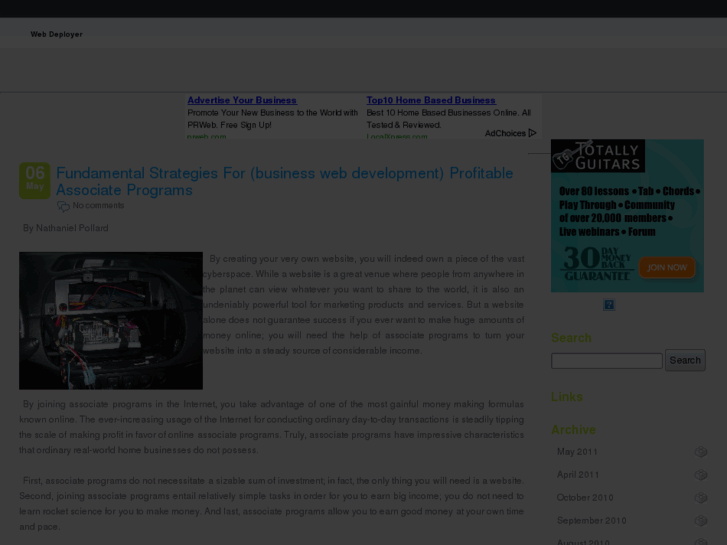Open the Fundamental Strategies article title
This screenshot has height=545, width=727.
[x=284, y=181]
